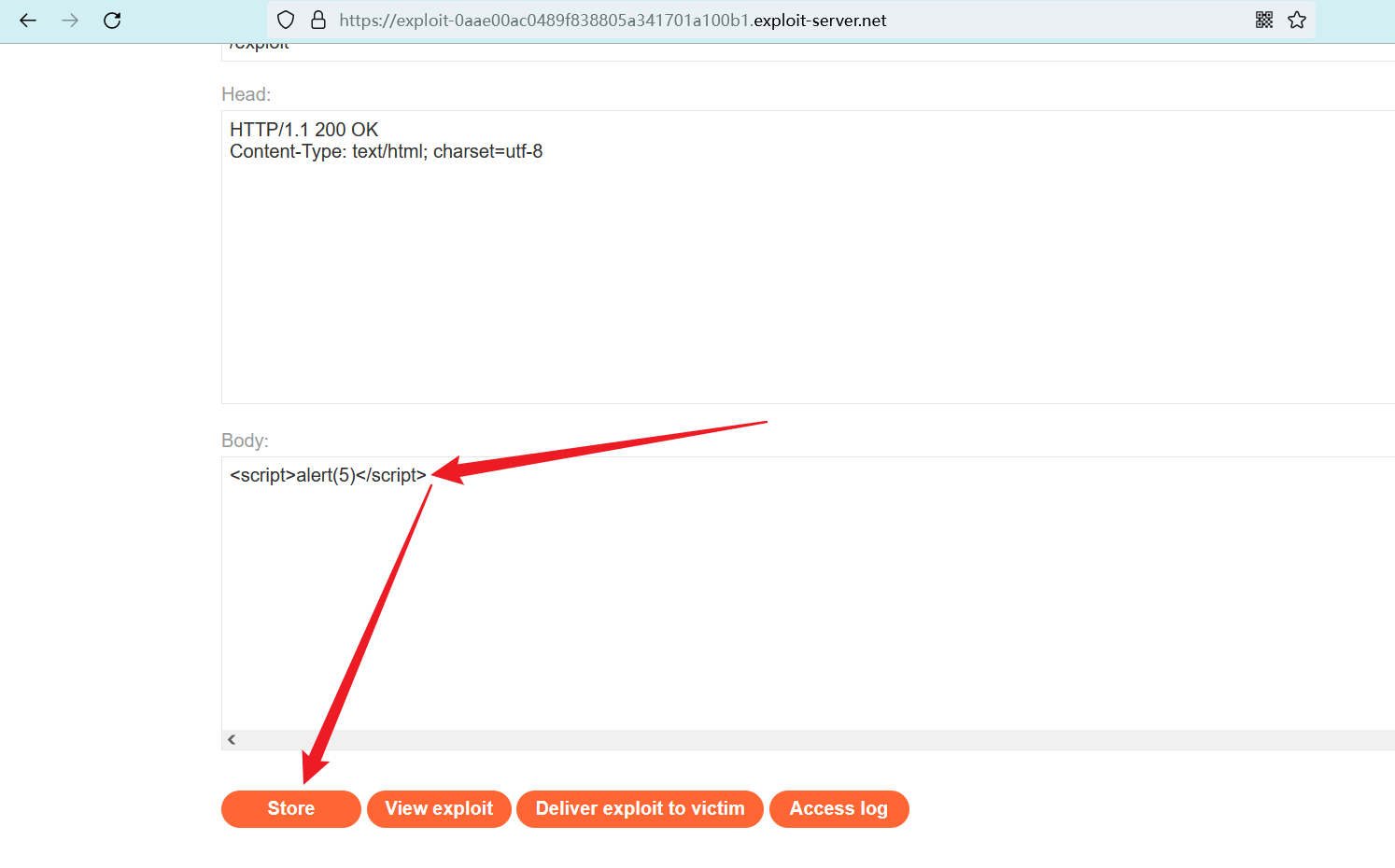This screenshot has width=1395, height=868.
Task: Bookmark this page with the star icon
Action: [1297, 21]
